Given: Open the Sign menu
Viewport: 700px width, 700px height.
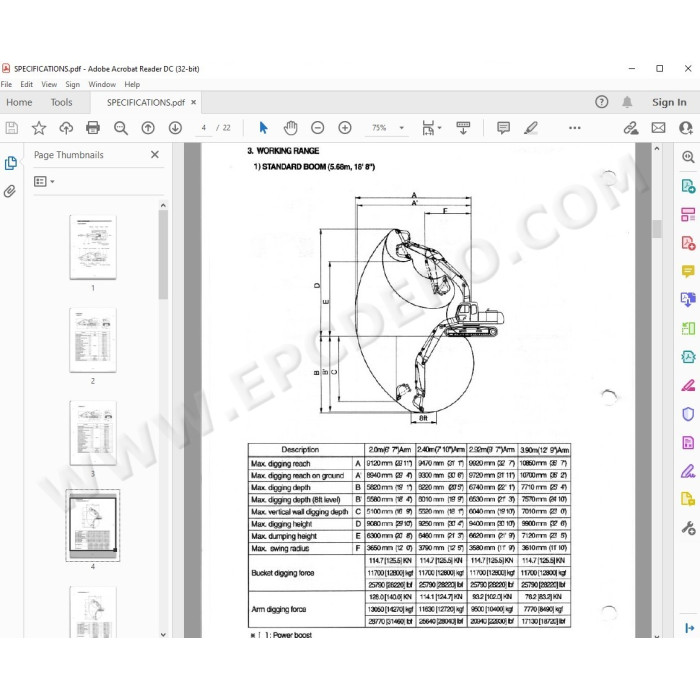Looking at the screenshot, I should coord(72,84).
